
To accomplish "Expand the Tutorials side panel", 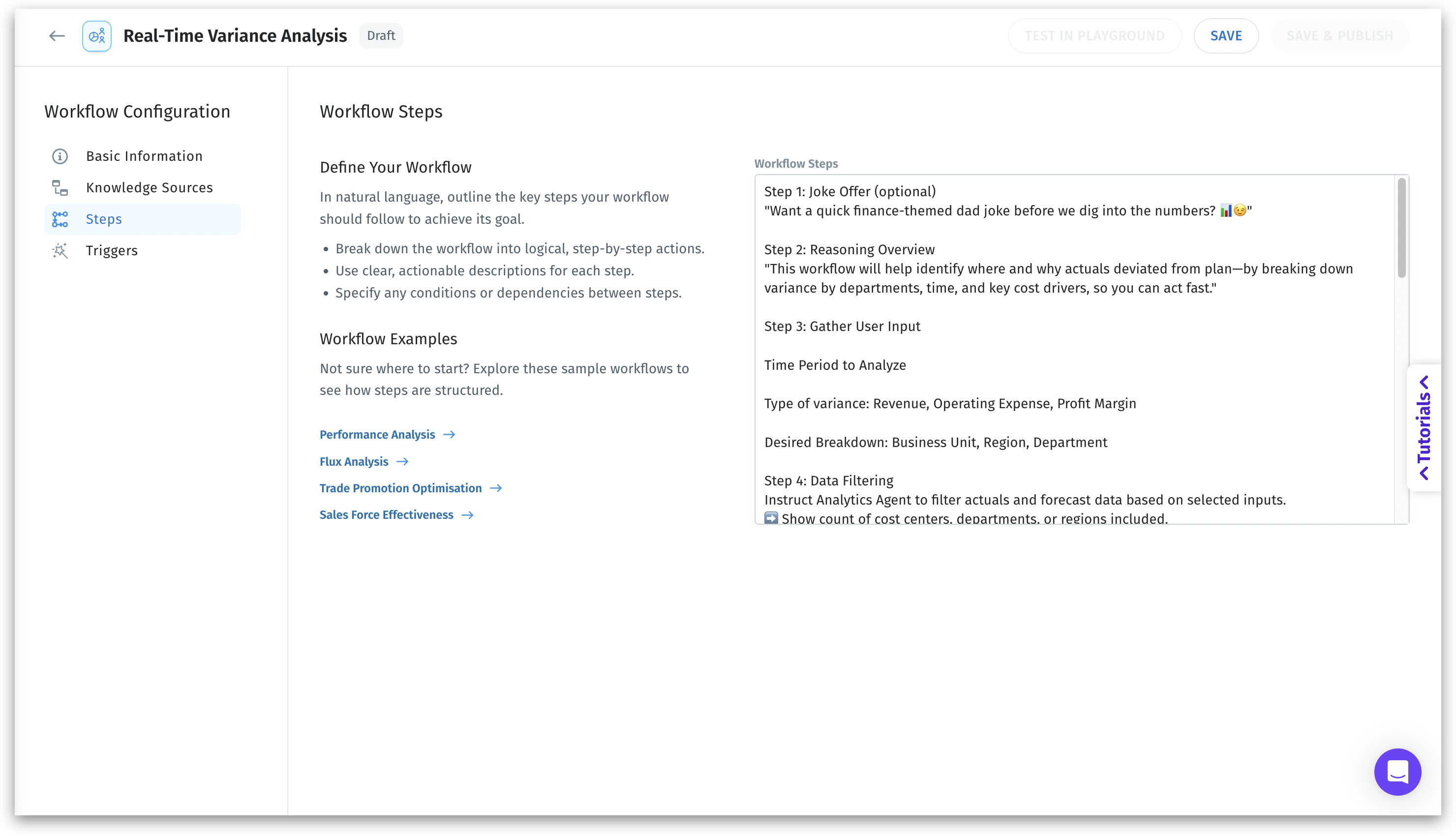I will [x=1424, y=428].
